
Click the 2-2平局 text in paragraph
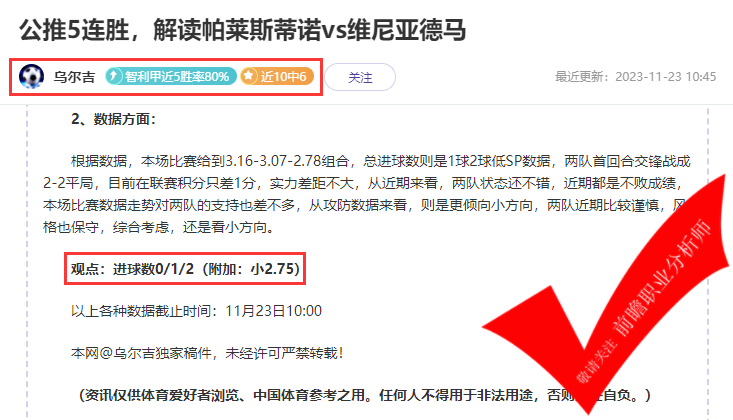[x=68, y=183]
